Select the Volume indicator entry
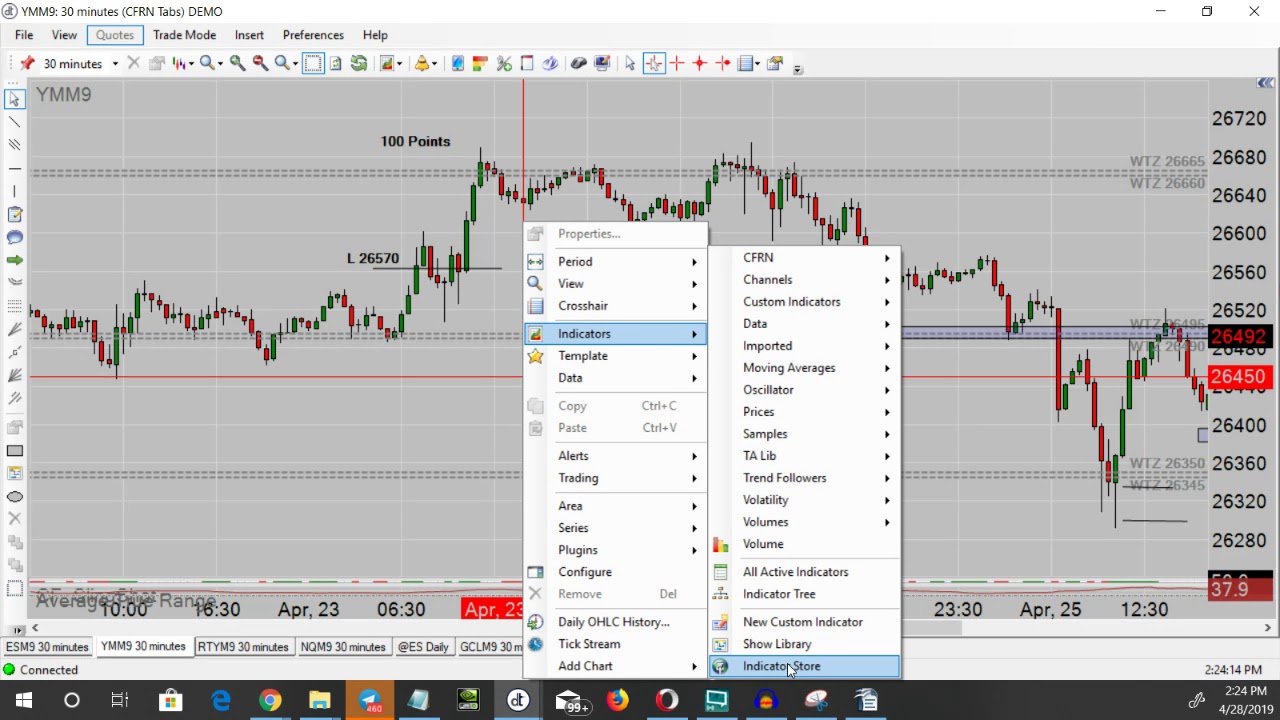Screen dimensions: 1280x720 804,544
